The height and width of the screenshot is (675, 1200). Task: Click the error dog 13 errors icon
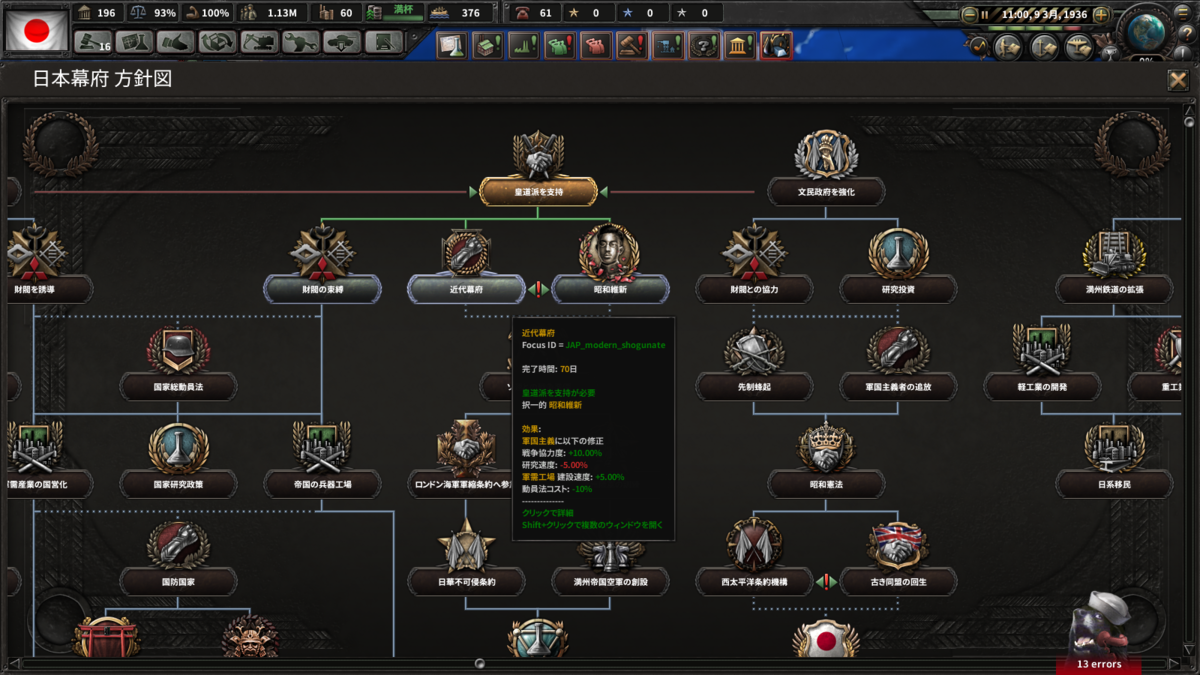[x=1099, y=634]
